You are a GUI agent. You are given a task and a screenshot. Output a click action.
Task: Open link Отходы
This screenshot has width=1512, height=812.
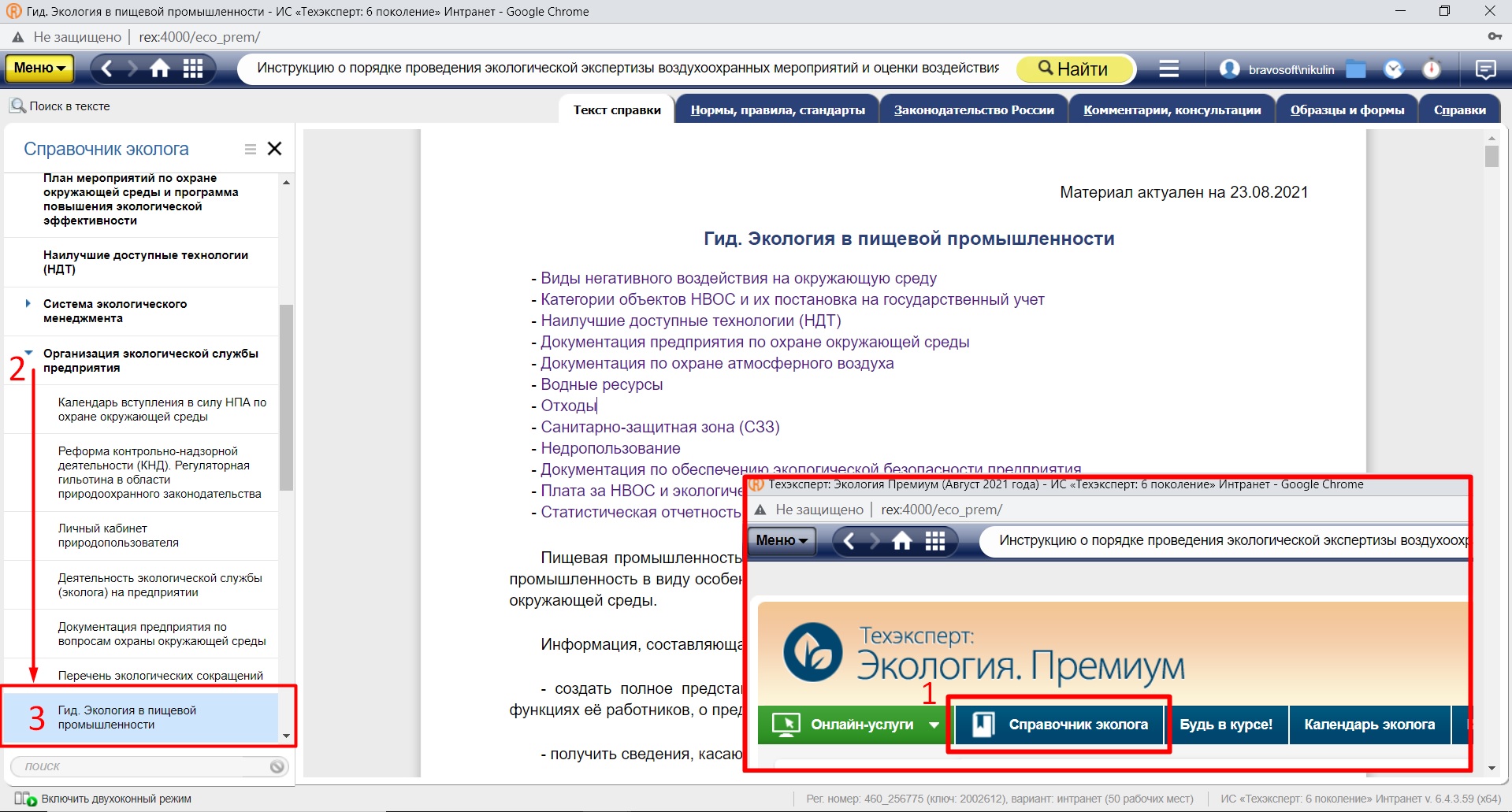tap(568, 406)
